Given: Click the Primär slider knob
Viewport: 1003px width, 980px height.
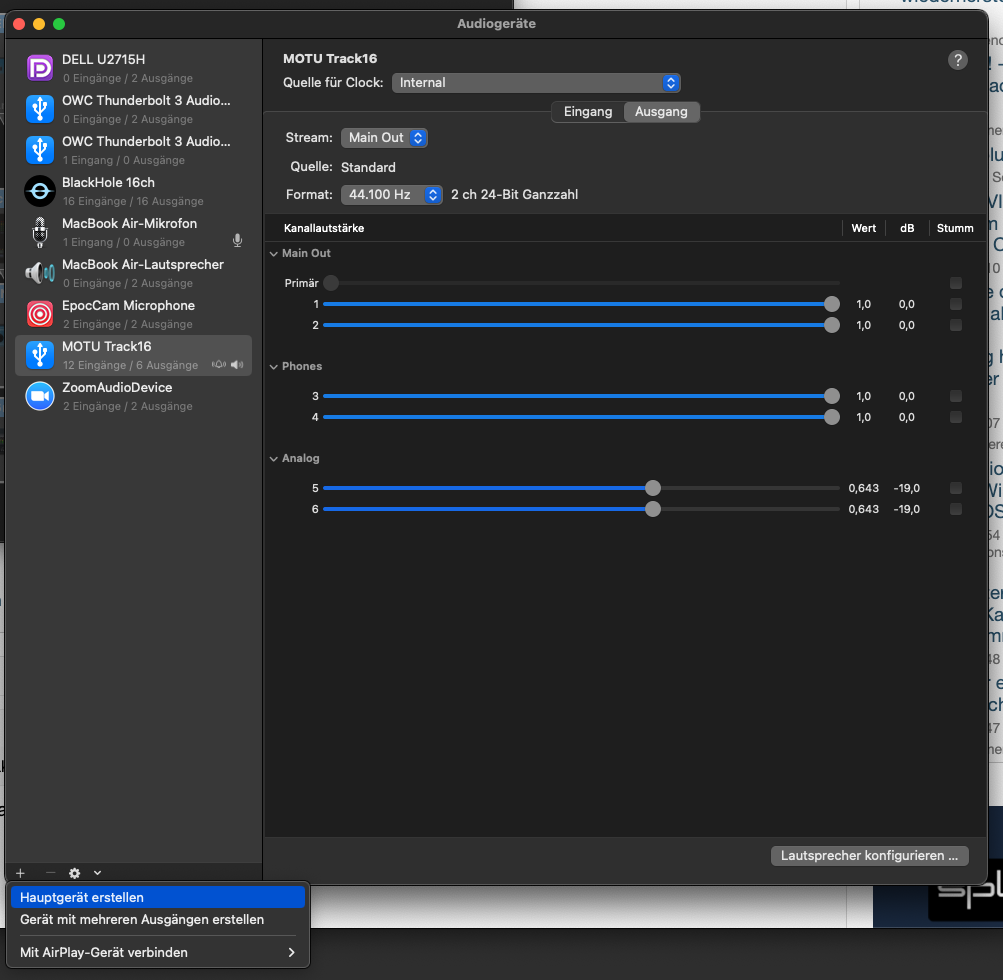Looking at the screenshot, I should 331,283.
